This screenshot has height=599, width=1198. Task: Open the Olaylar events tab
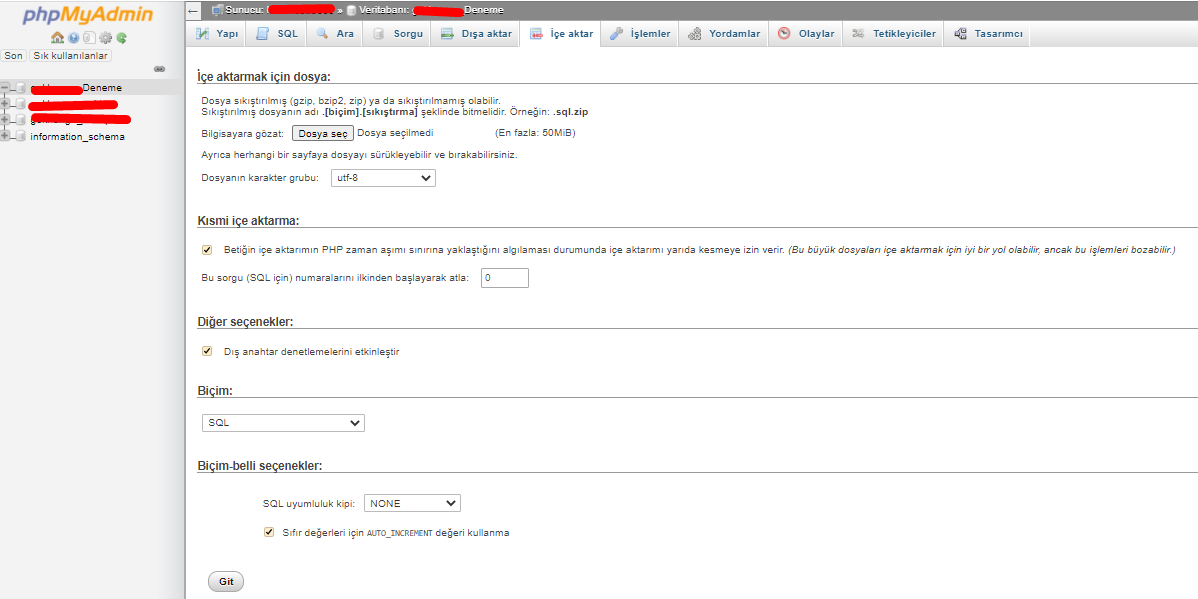pyautogui.click(x=805, y=34)
